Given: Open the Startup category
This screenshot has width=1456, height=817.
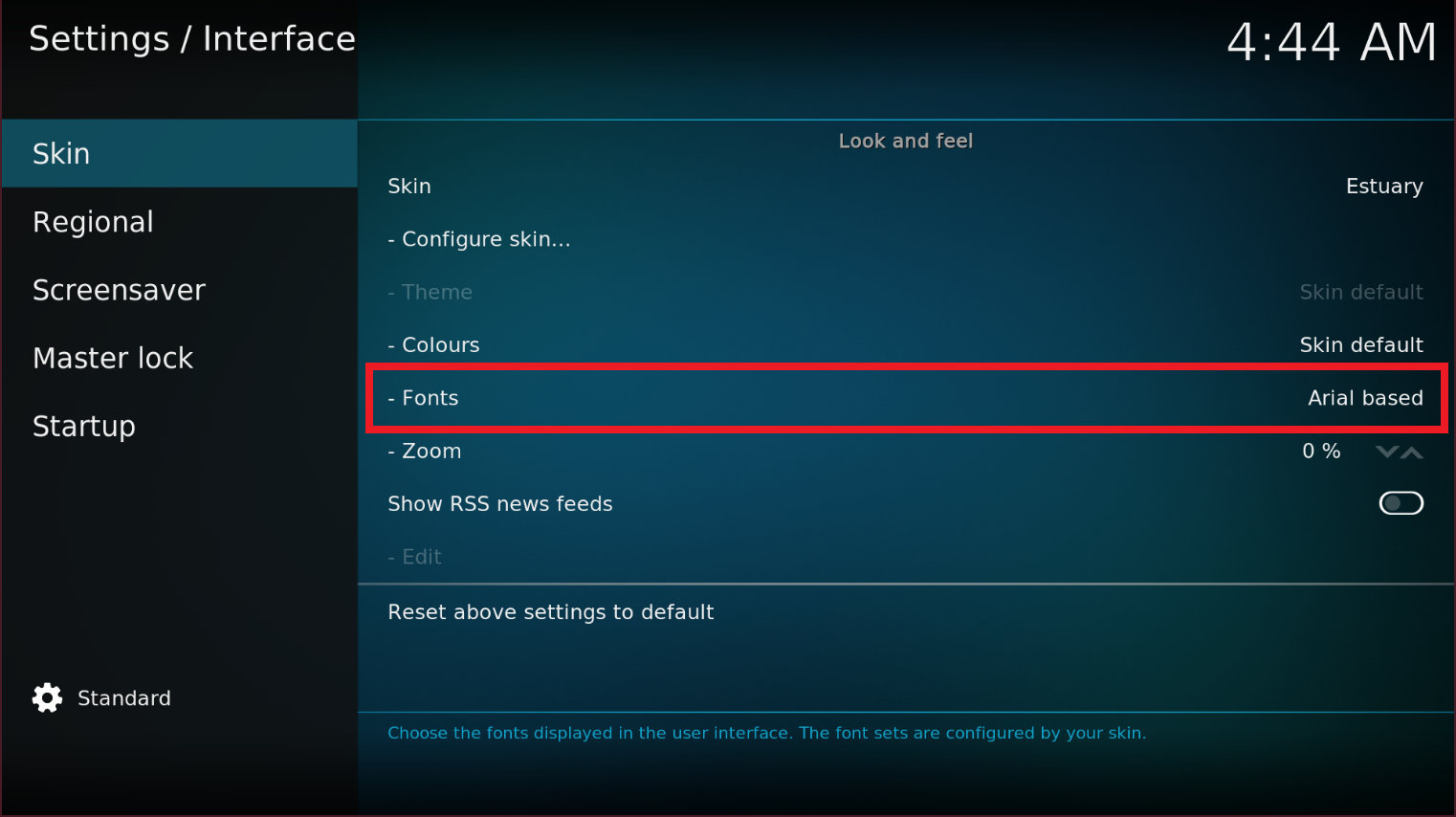Looking at the screenshot, I should 180,426.
